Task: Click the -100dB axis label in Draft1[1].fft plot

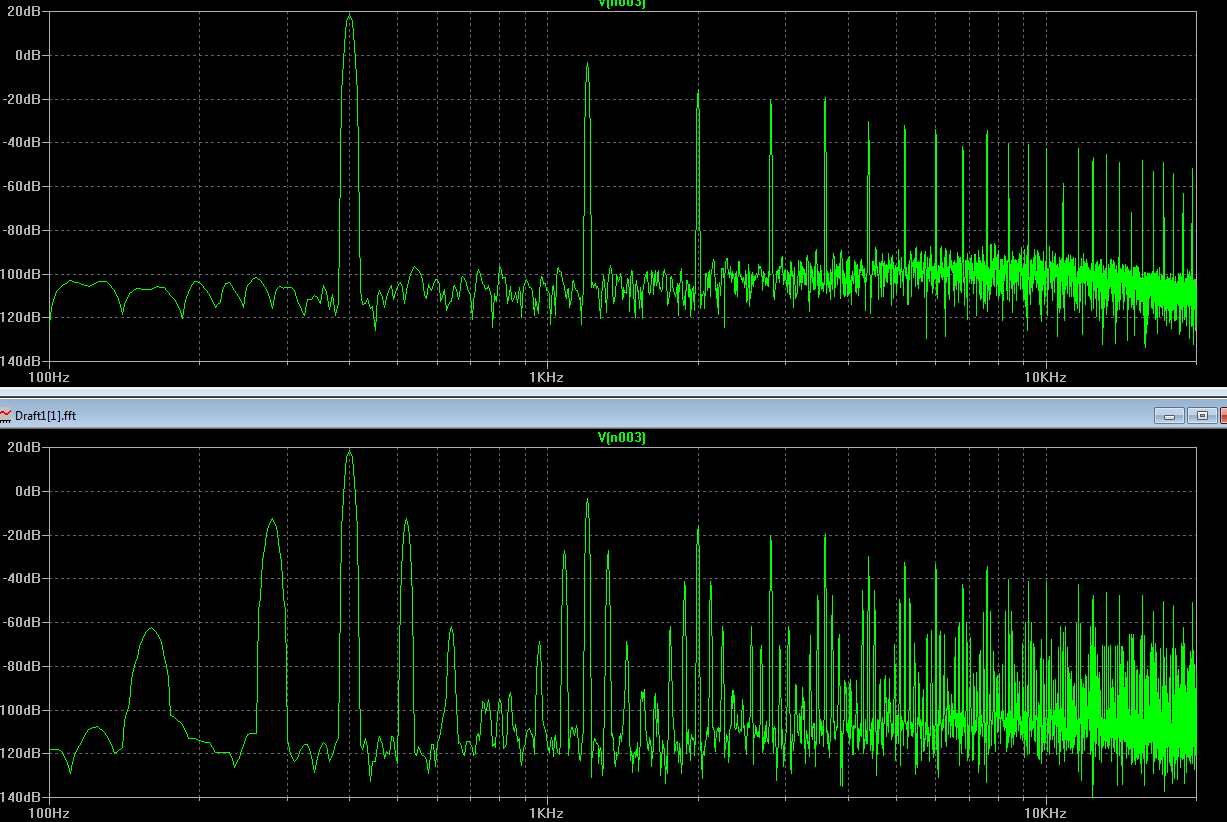Action: click(x=22, y=710)
